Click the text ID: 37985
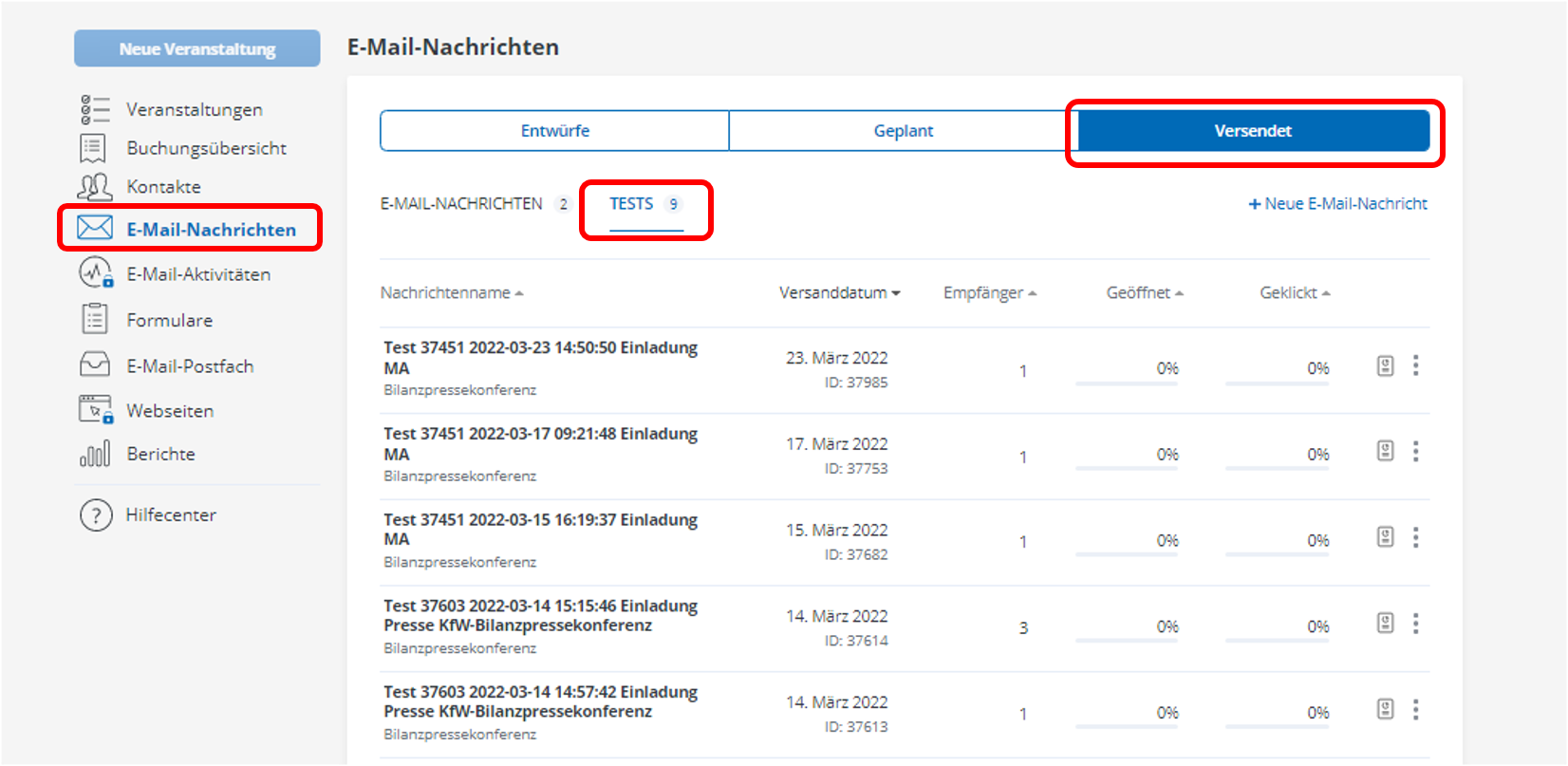The height and width of the screenshot is (766, 1568). 856,383
